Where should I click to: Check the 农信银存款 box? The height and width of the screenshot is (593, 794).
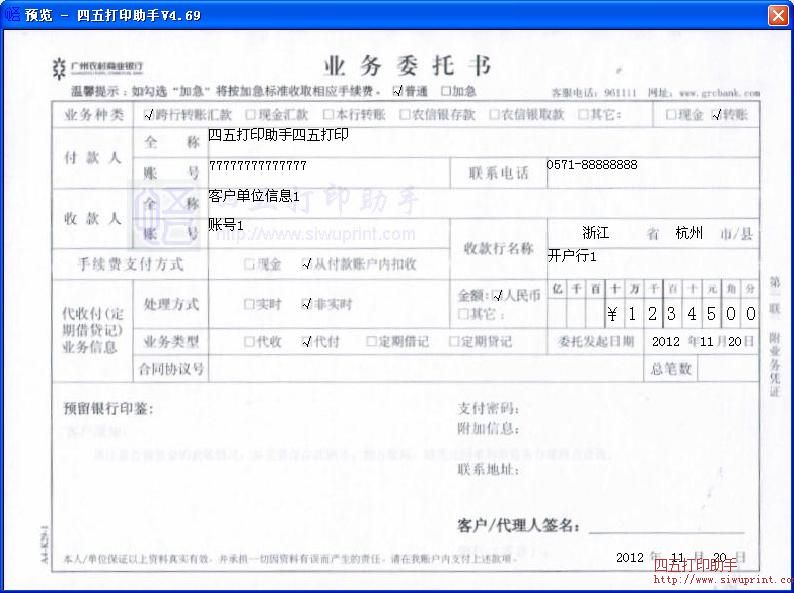pos(404,115)
